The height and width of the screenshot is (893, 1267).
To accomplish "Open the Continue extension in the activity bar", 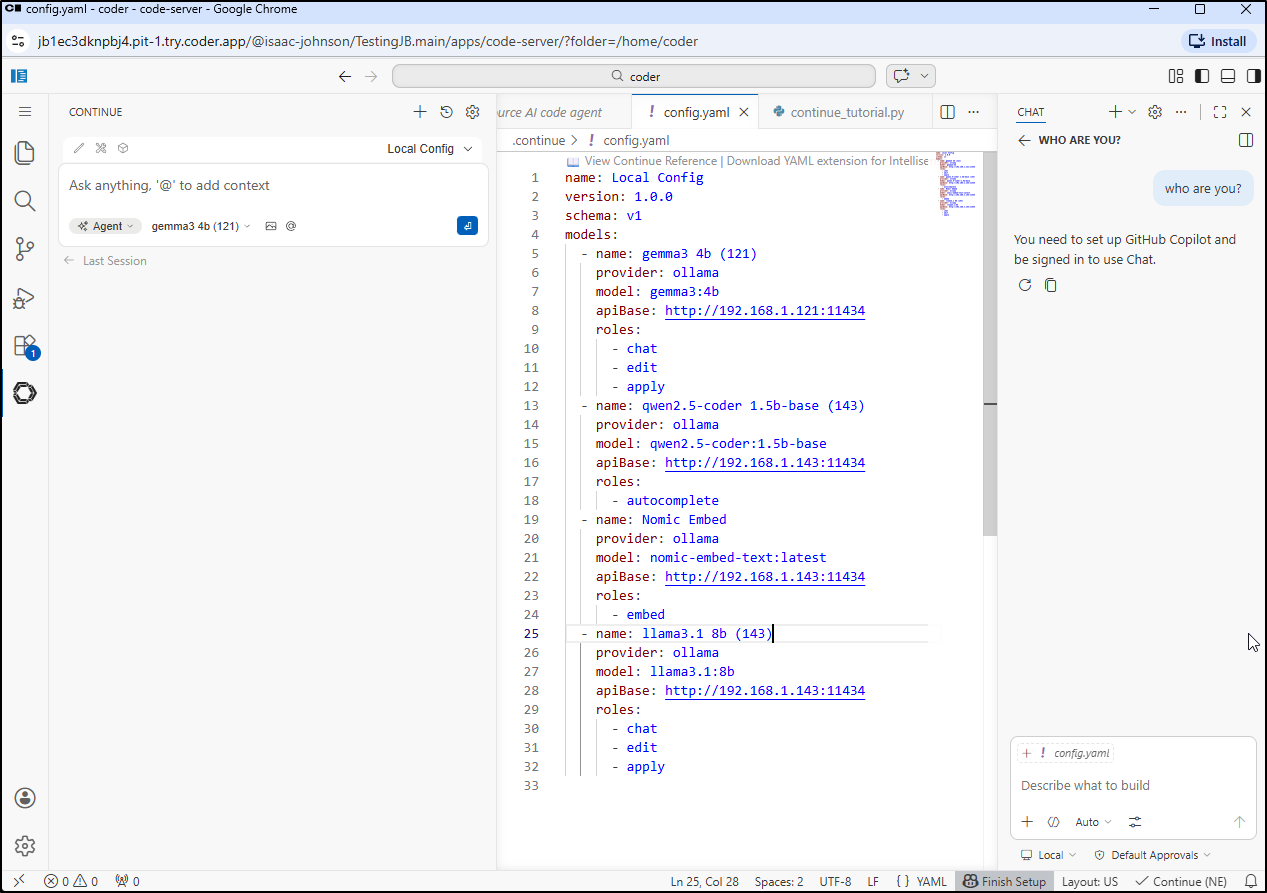I will 24,393.
